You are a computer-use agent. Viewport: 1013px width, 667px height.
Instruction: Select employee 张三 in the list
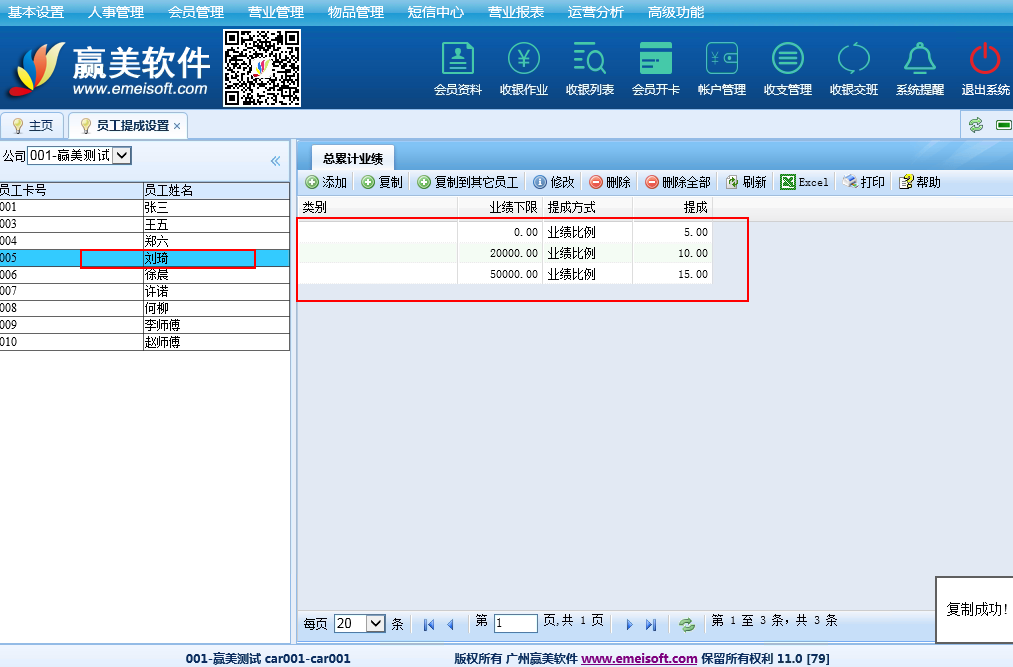(156, 208)
